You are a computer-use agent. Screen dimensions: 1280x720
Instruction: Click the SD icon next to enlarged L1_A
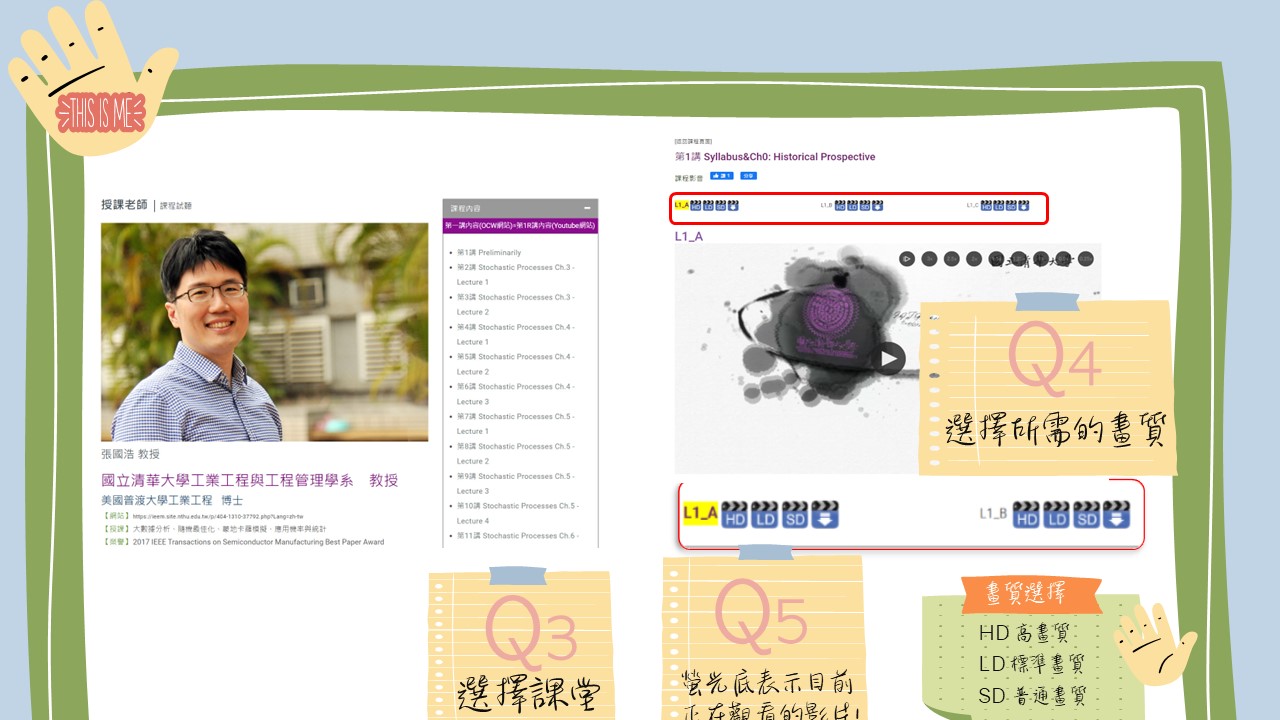[x=795, y=515]
